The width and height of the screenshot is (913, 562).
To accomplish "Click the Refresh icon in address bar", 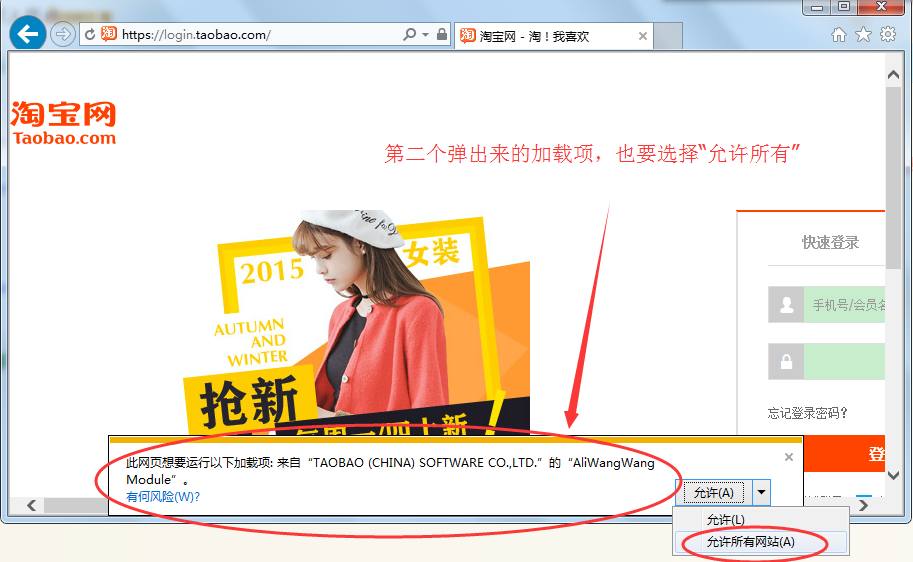I will tap(90, 35).
